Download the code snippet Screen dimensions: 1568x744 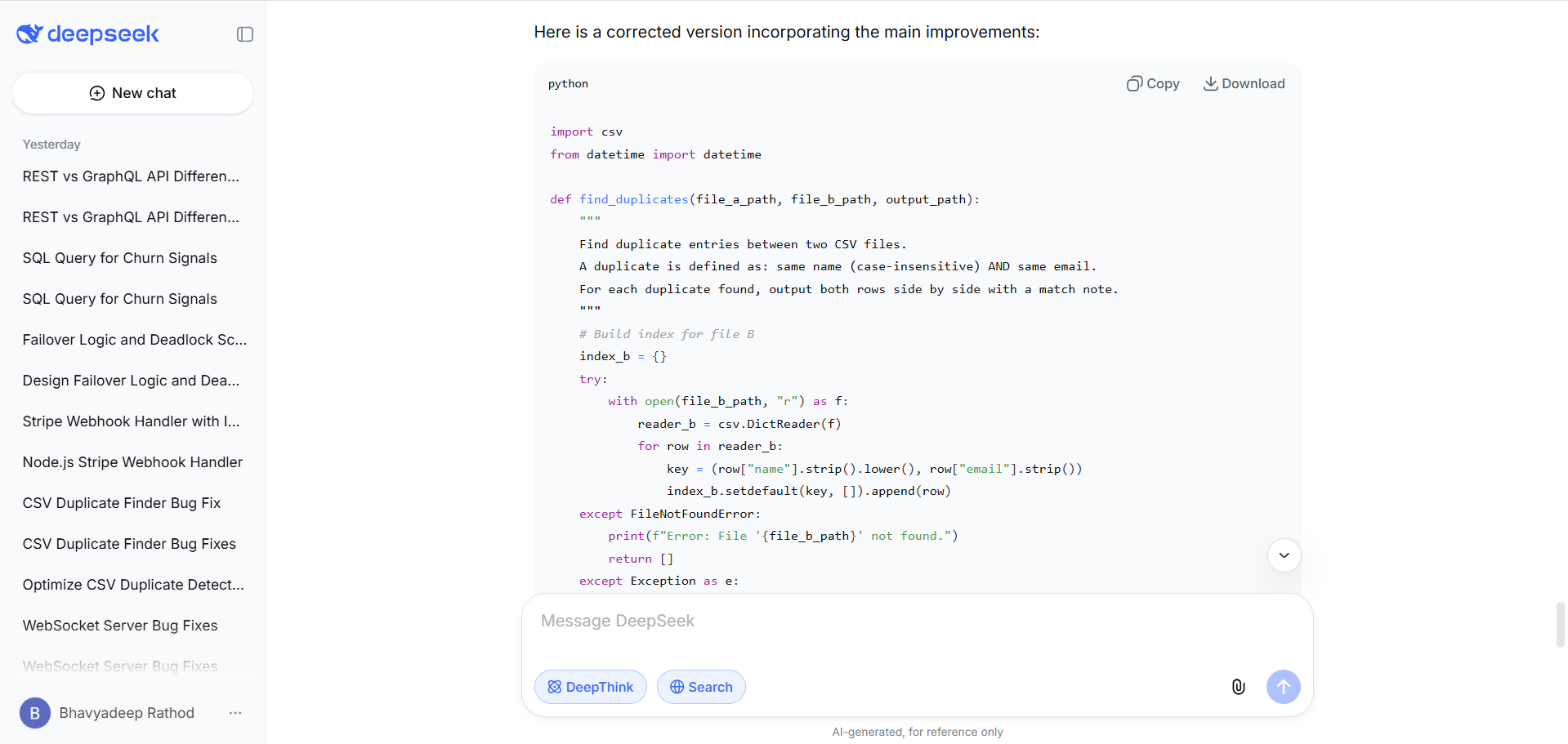tap(1244, 83)
